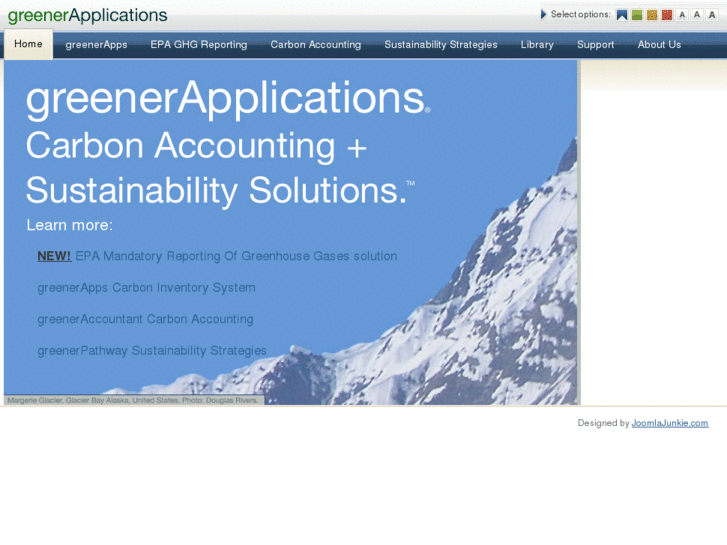Select the orange theme color swatch
Viewport: 727px width, 545px height.
(x=652, y=15)
